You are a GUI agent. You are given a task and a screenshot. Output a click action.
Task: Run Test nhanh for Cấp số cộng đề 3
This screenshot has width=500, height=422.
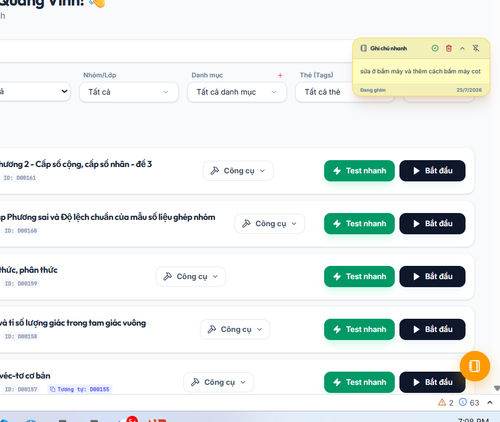pos(359,171)
